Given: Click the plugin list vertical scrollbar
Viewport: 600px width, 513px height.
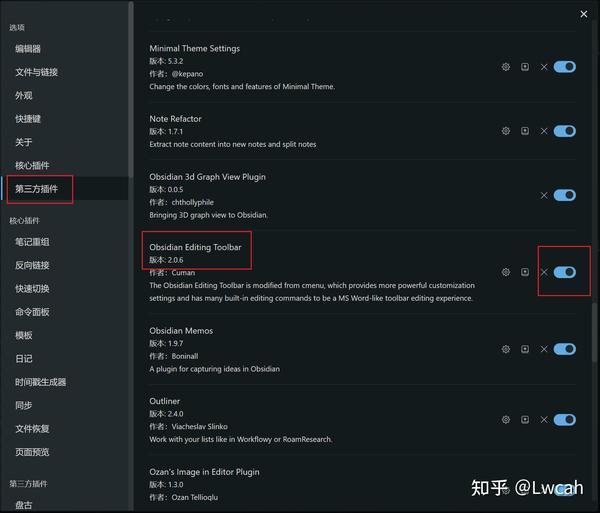Looking at the screenshot, I should pyautogui.click(x=594, y=332).
